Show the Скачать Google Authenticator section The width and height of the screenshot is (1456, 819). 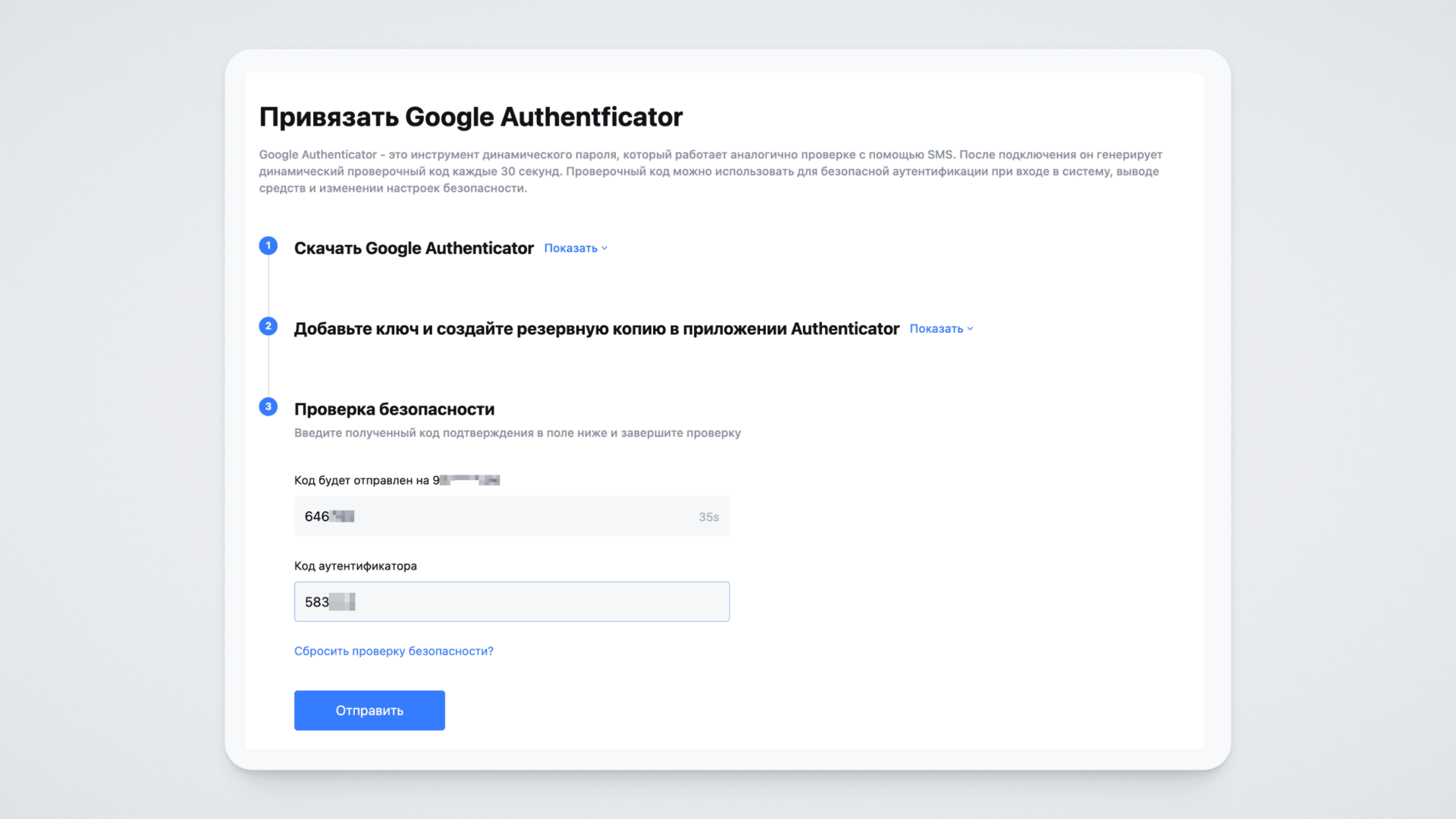tap(570, 249)
